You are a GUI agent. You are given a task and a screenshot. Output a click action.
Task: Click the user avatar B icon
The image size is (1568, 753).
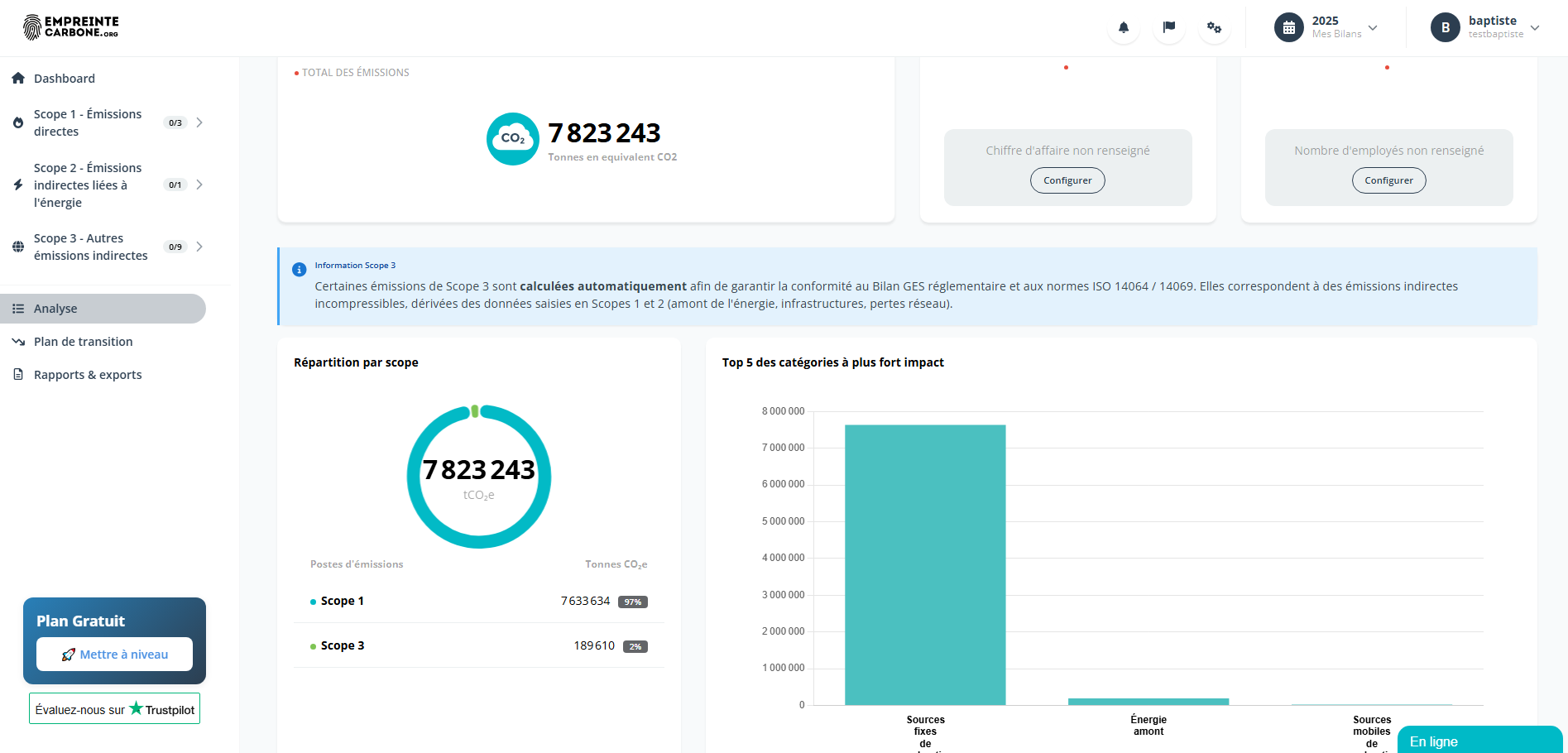pos(1445,27)
